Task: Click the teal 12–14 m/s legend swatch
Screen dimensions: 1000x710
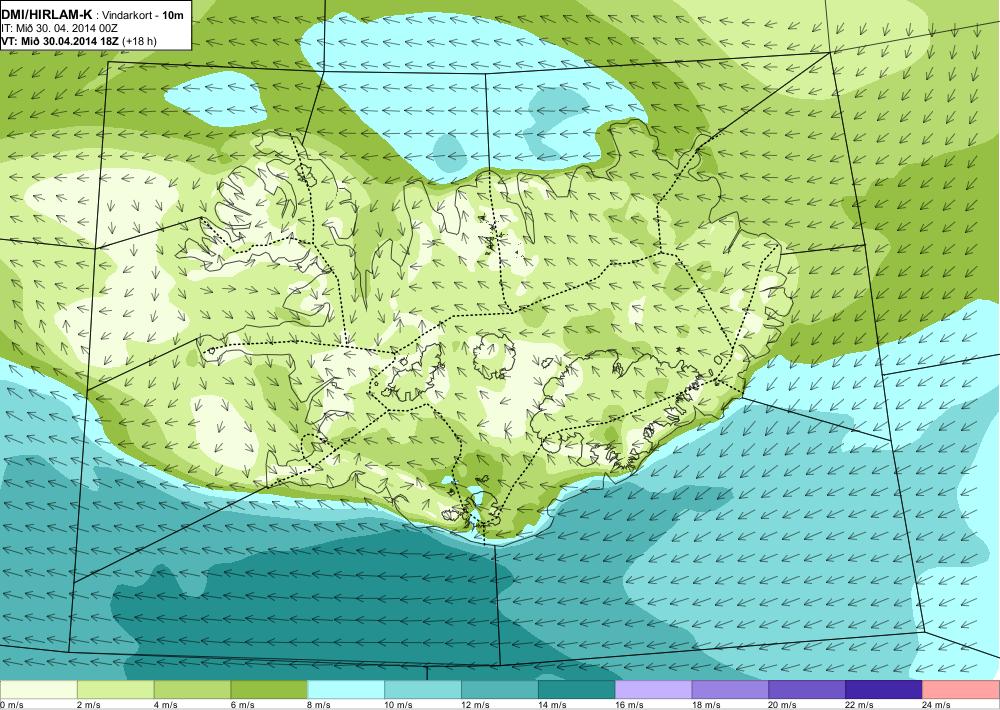Action: click(500, 690)
